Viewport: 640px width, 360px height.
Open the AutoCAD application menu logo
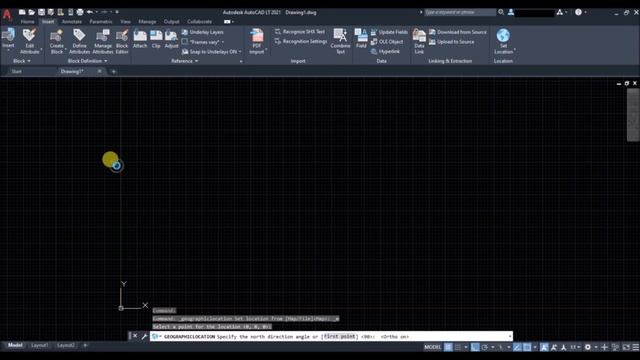(x=7, y=15)
